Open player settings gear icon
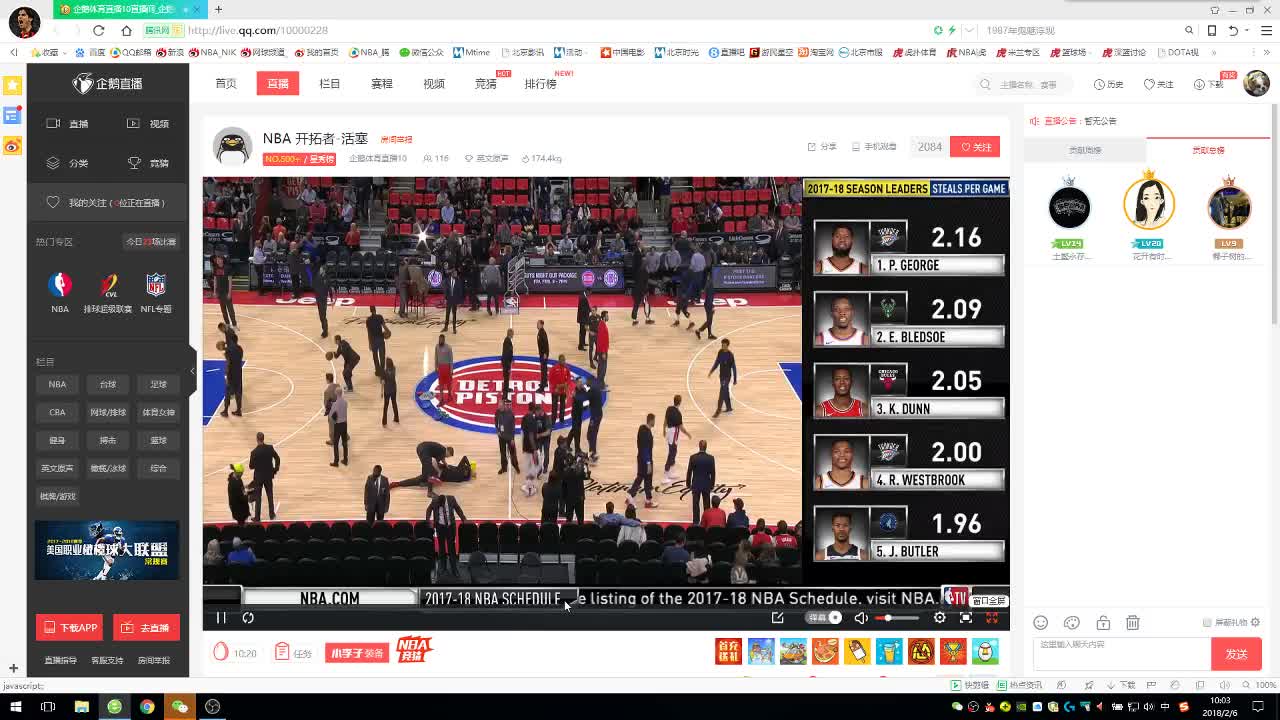The width and height of the screenshot is (1280, 720). click(939, 618)
